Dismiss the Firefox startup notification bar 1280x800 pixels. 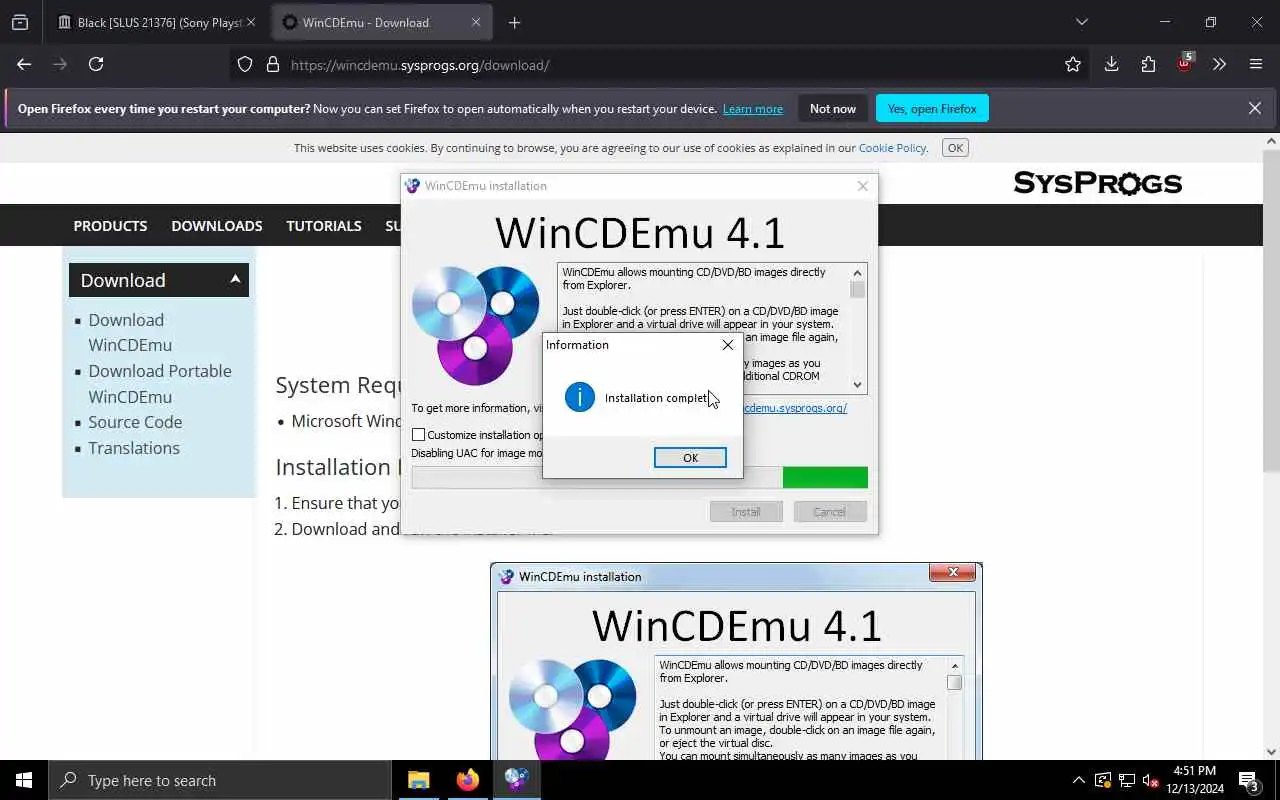click(1255, 108)
